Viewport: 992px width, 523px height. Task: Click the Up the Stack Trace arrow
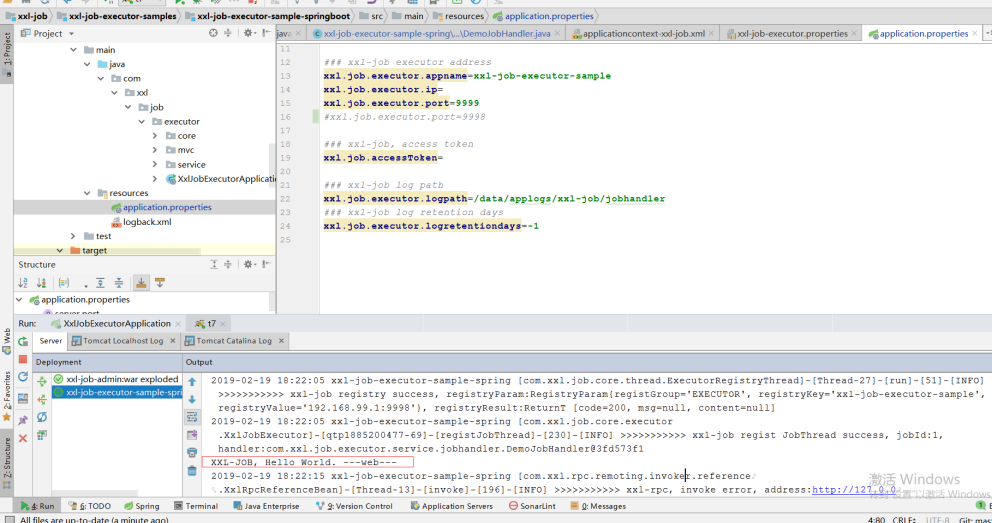point(192,381)
